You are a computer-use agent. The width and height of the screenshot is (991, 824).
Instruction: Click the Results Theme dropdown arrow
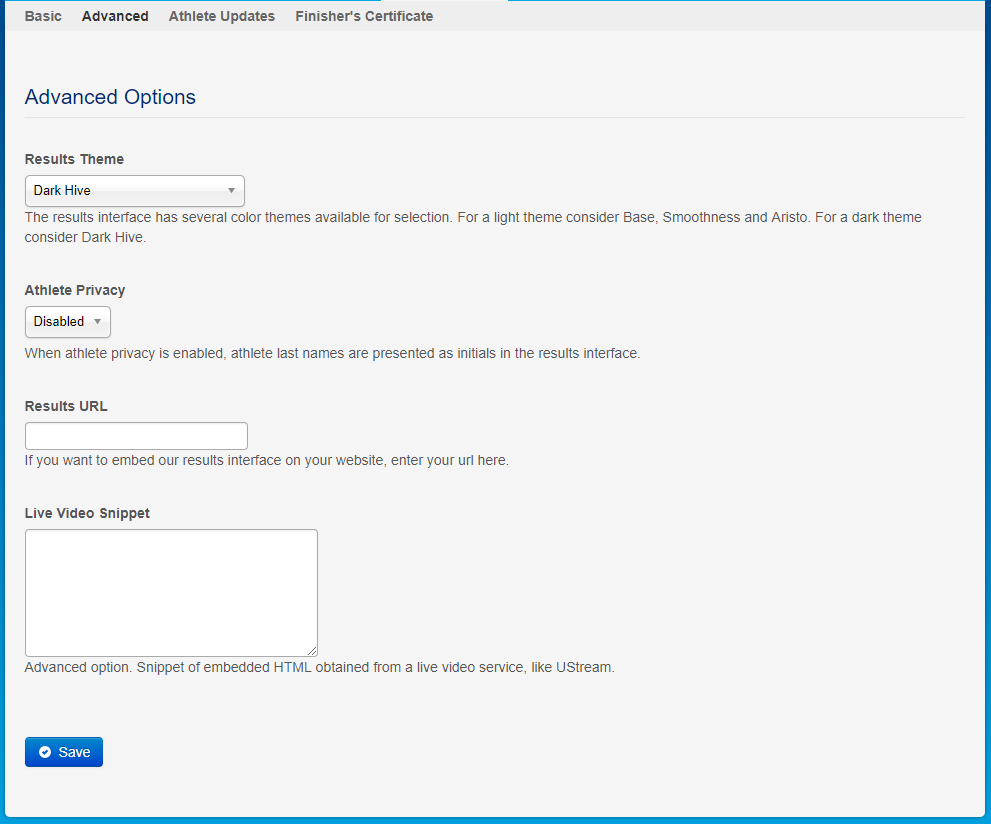[231, 191]
